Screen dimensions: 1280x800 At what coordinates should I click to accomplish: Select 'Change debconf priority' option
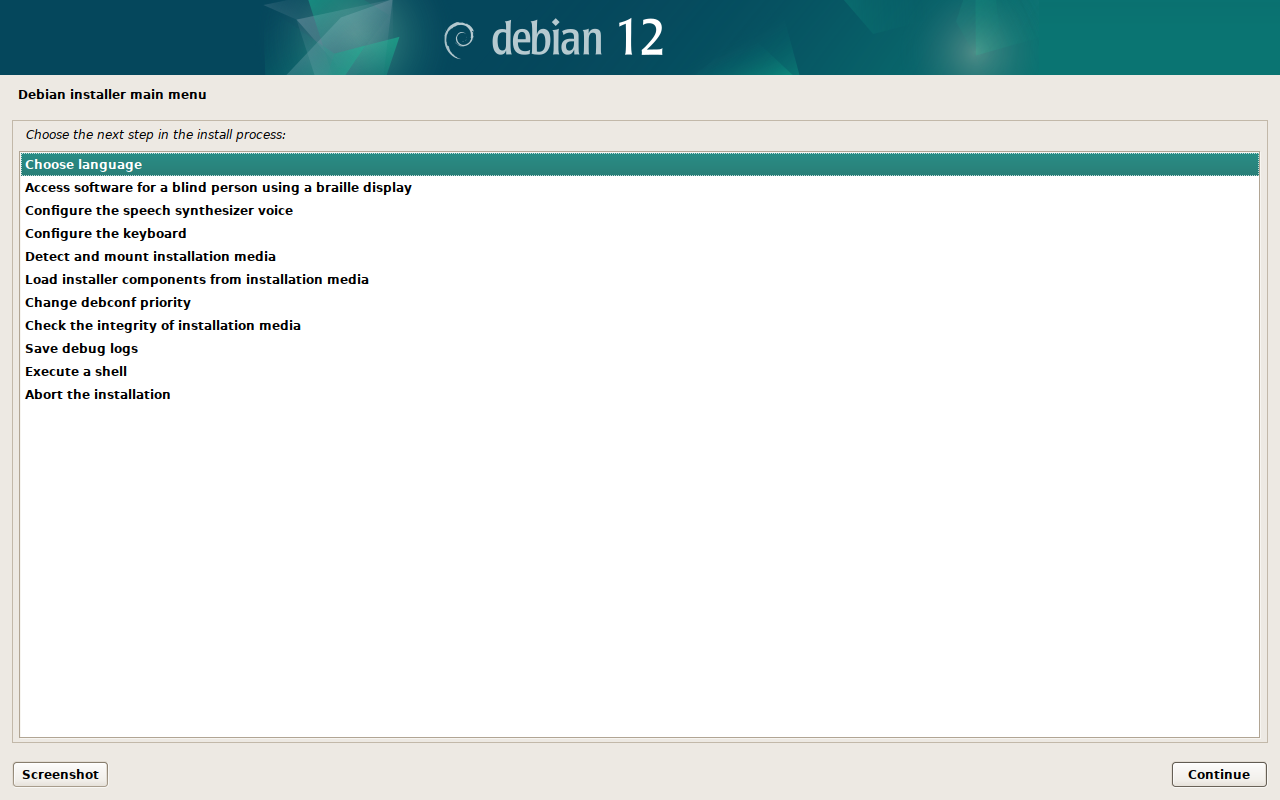(640, 303)
